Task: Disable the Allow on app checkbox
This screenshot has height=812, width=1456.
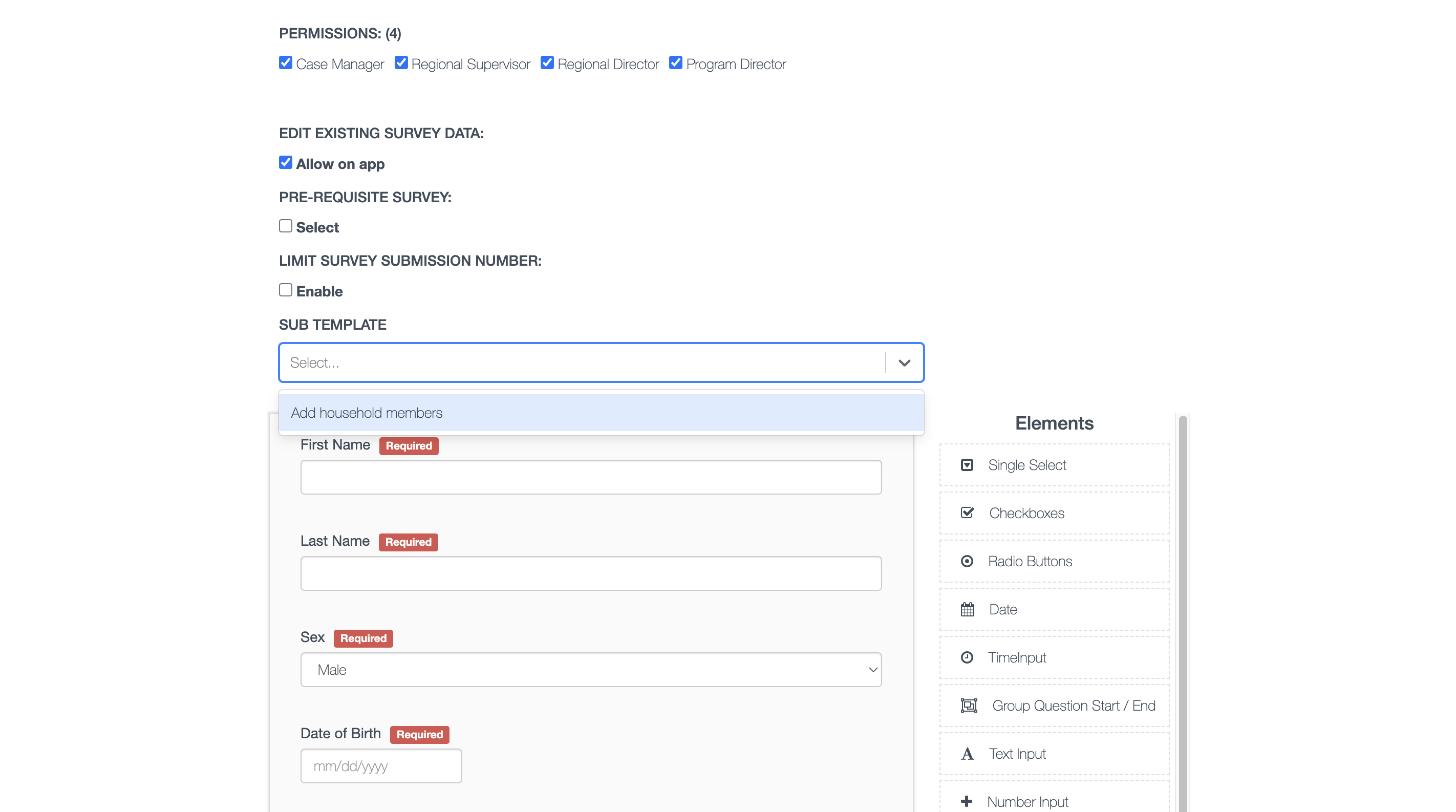Action: pyautogui.click(x=286, y=163)
